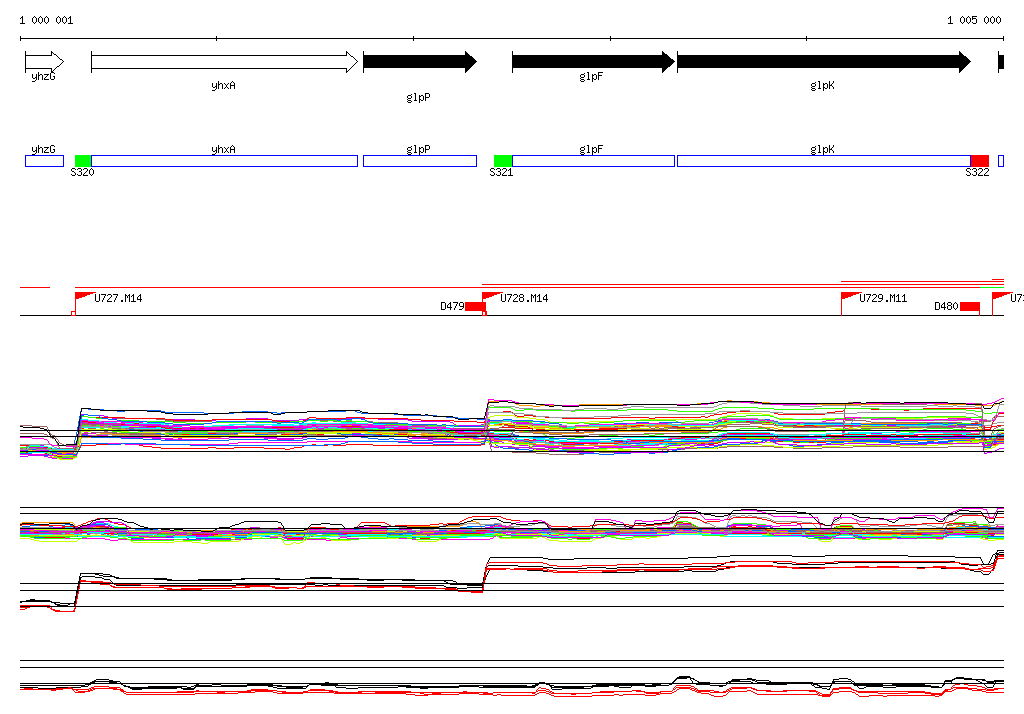Click the S321 label text
Image resolution: width=1024 pixels, height=714 pixels.
[501, 172]
